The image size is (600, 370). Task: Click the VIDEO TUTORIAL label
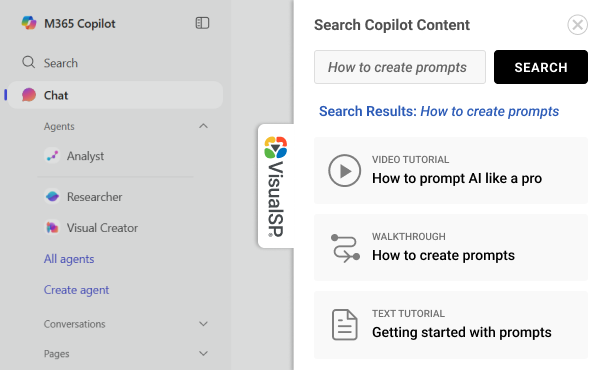tap(411, 160)
